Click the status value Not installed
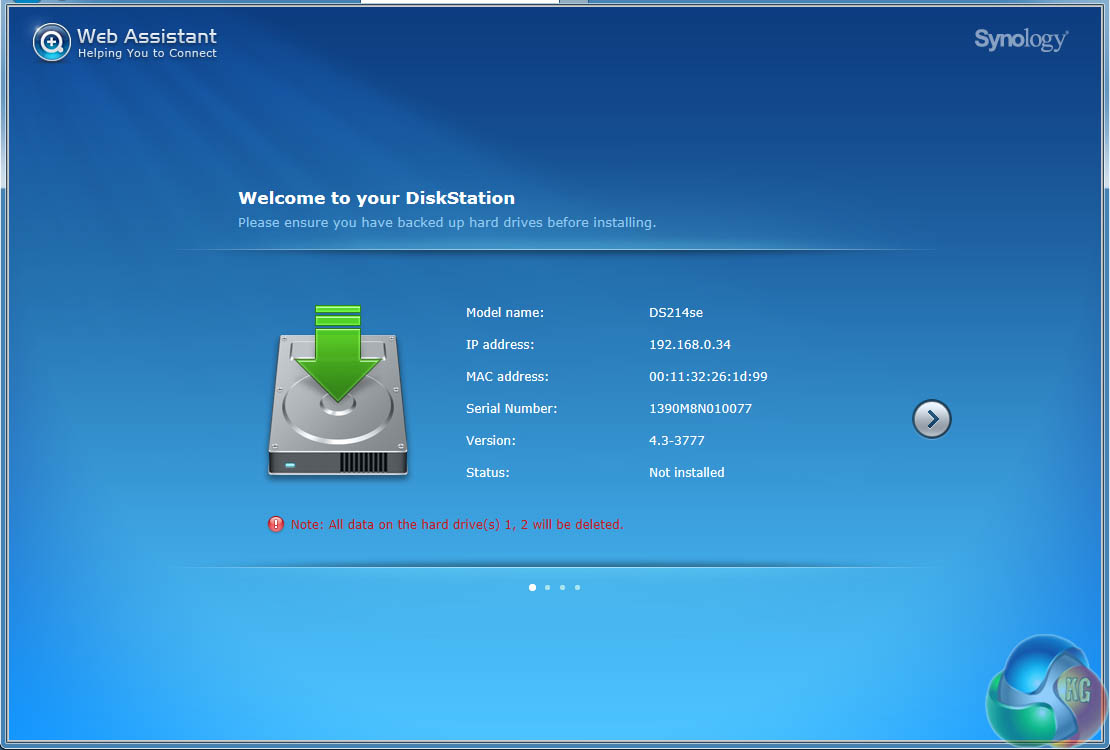This screenshot has width=1110, height=750. [687, 472]
